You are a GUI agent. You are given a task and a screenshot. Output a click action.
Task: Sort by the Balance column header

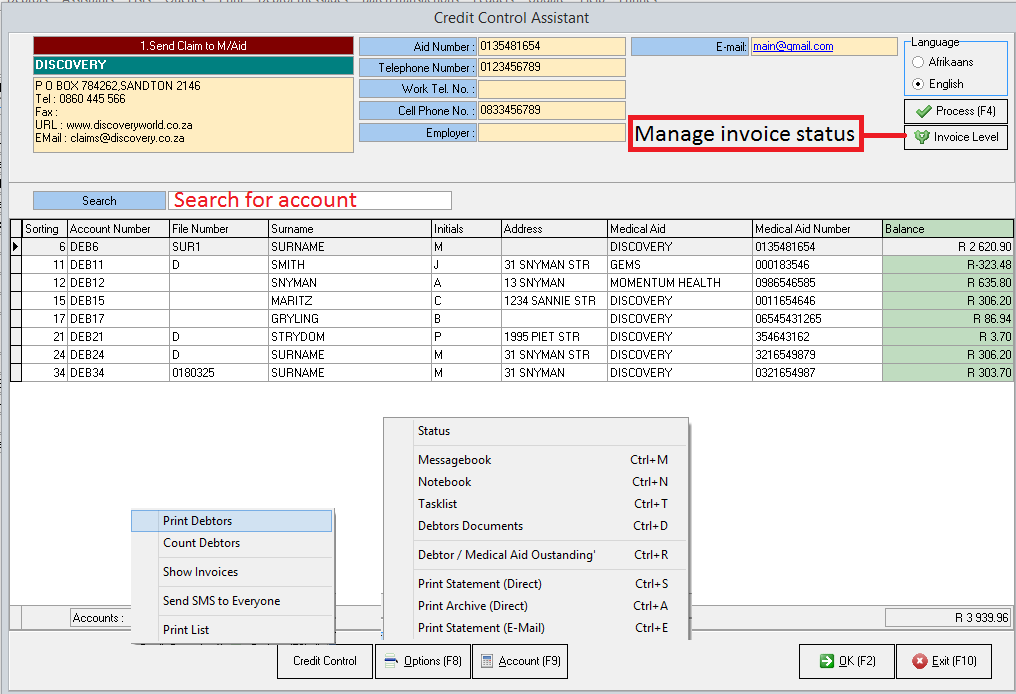click(x=948, y=229)
